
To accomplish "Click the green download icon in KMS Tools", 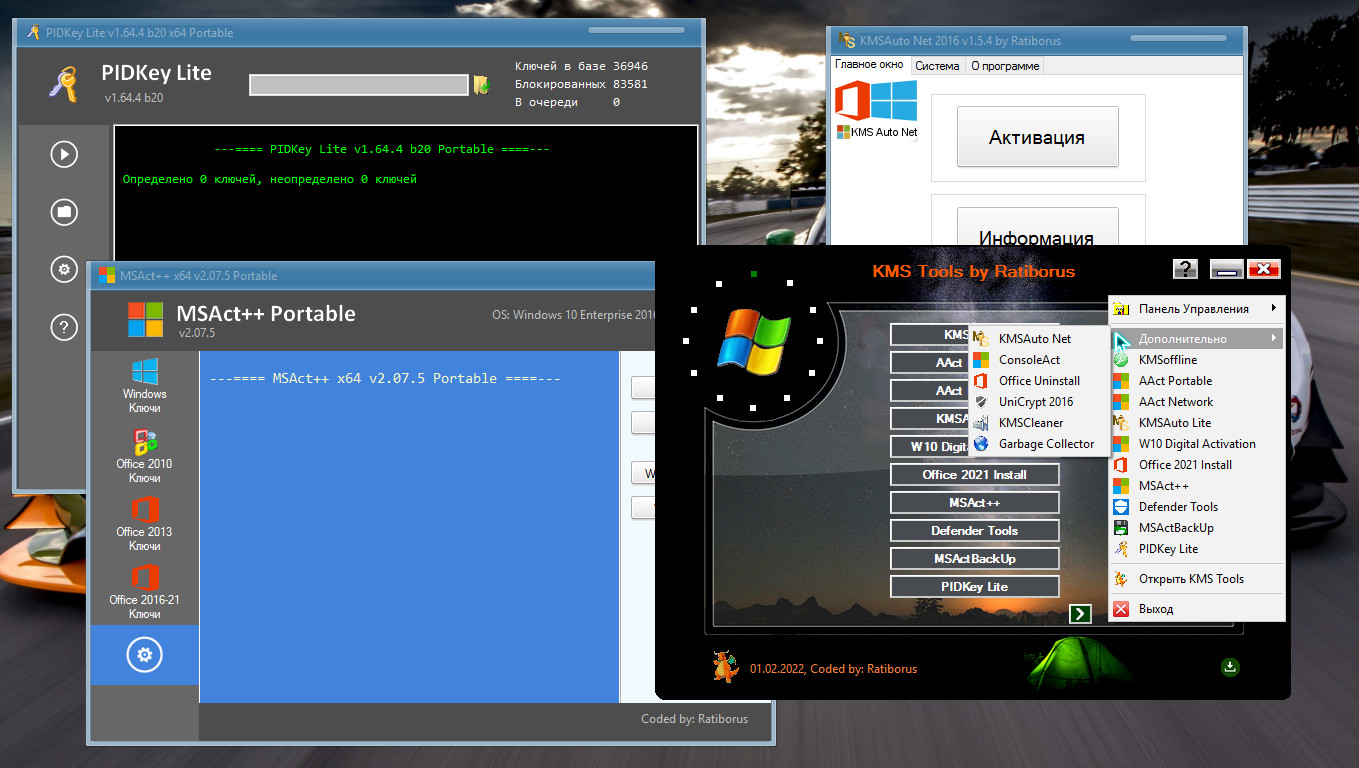I will [x=1230, y=666].
